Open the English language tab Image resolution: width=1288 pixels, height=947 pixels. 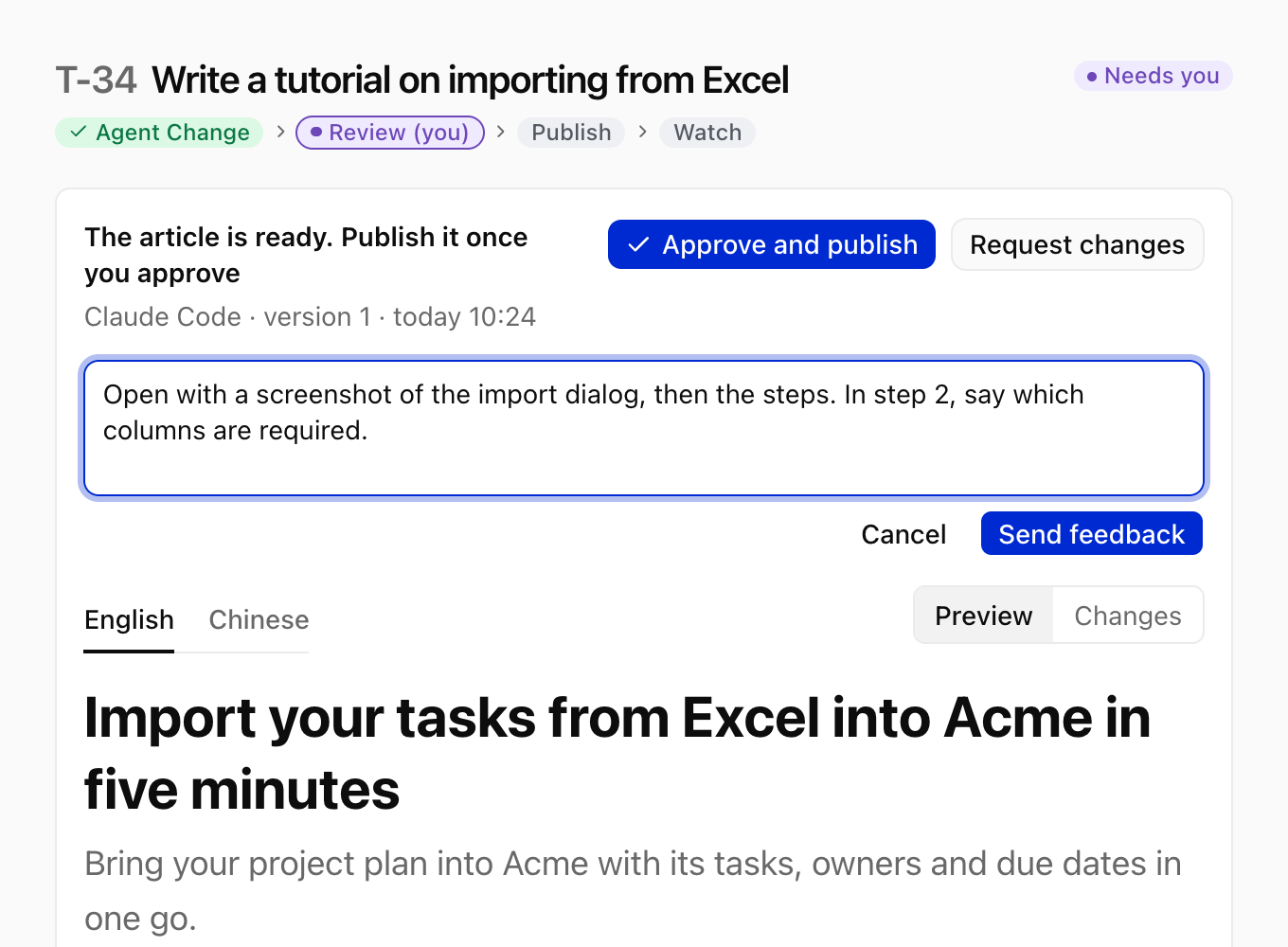coord(129,620)
